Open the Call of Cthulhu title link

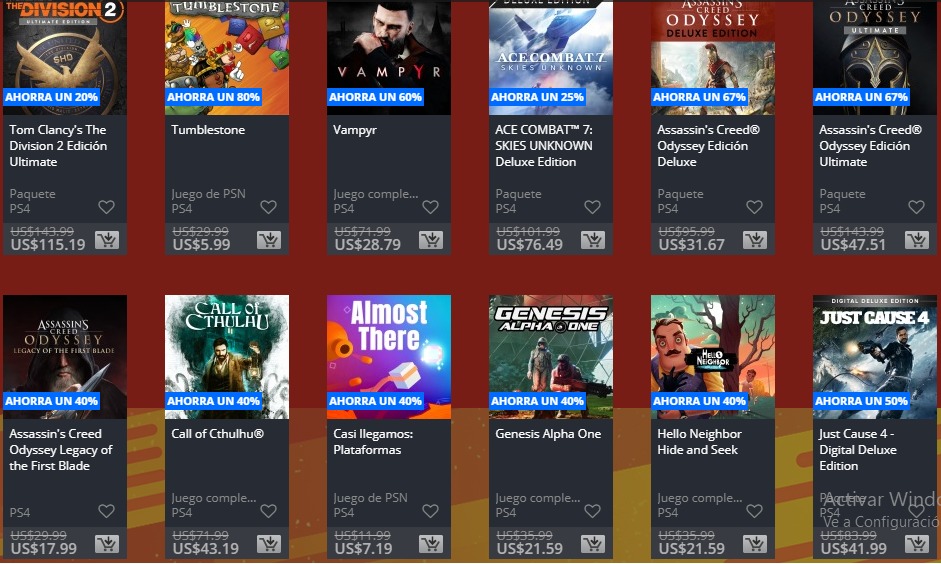(x=217, y=434)
